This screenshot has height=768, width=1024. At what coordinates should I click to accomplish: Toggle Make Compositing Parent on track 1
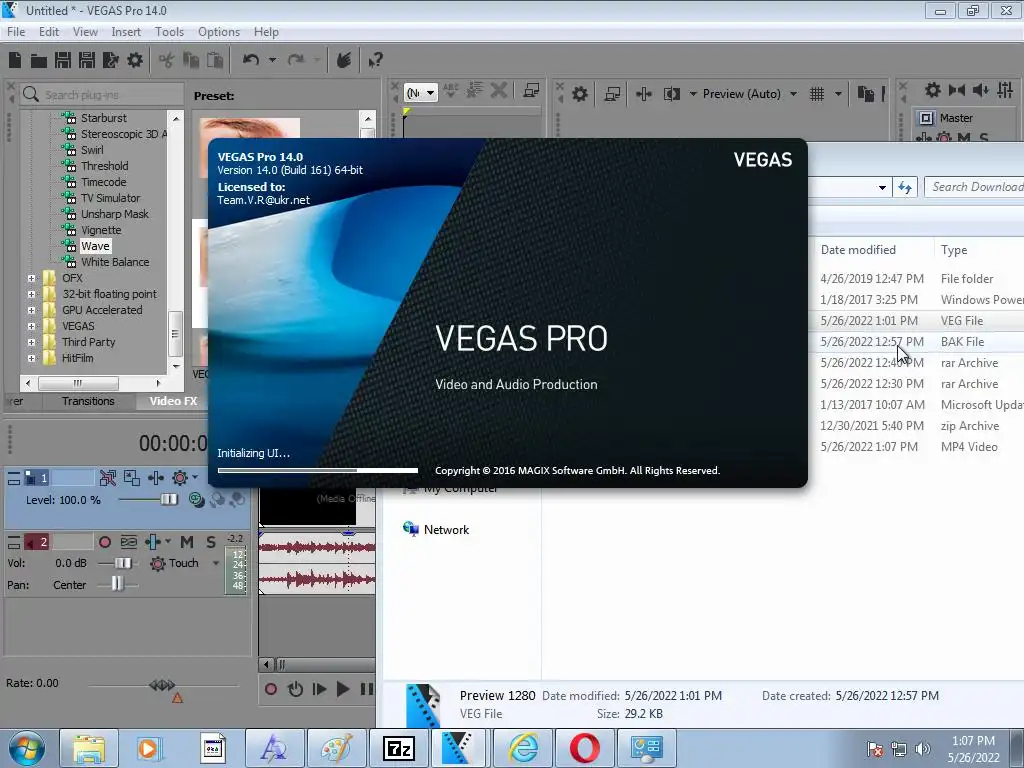(217, 500)
